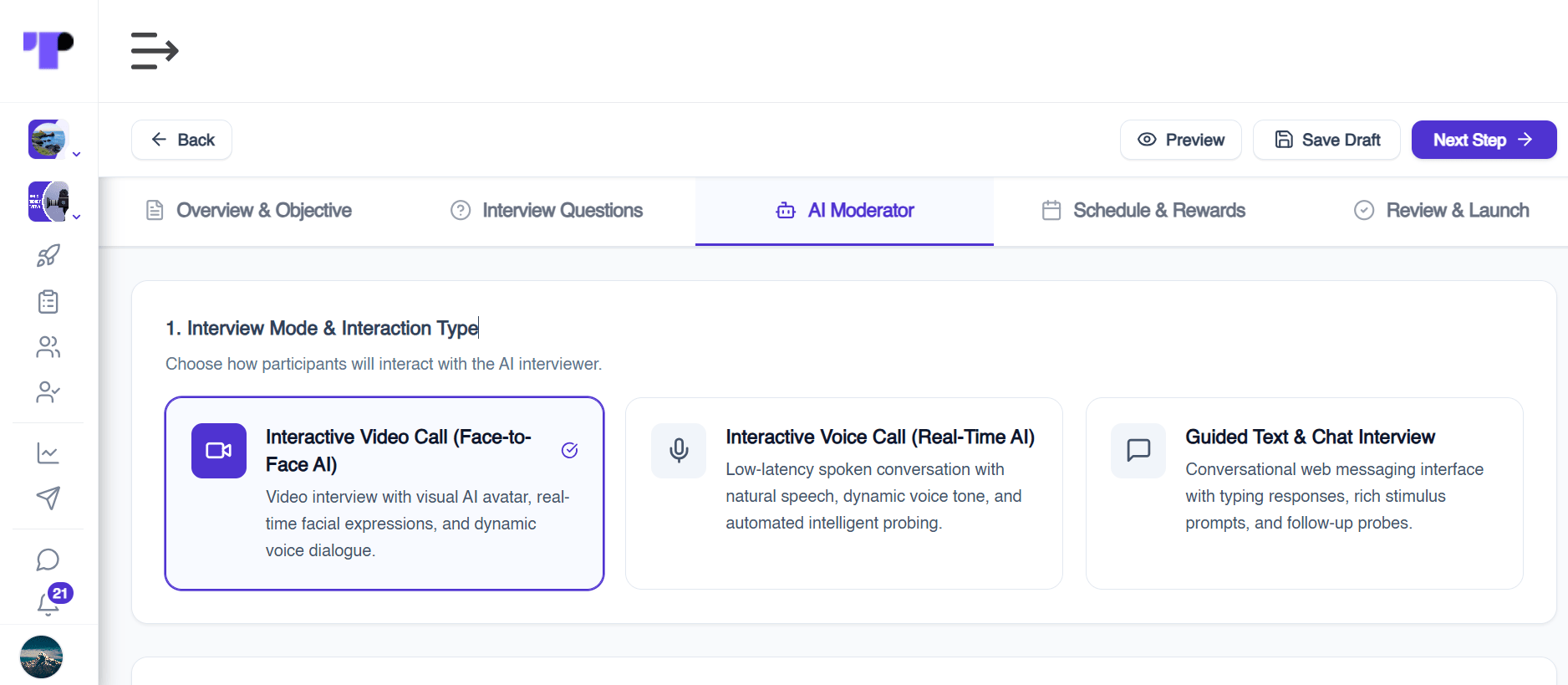Open the user profile avatar at sidebar bottom
1568x685 pixels.
point(41,657)
